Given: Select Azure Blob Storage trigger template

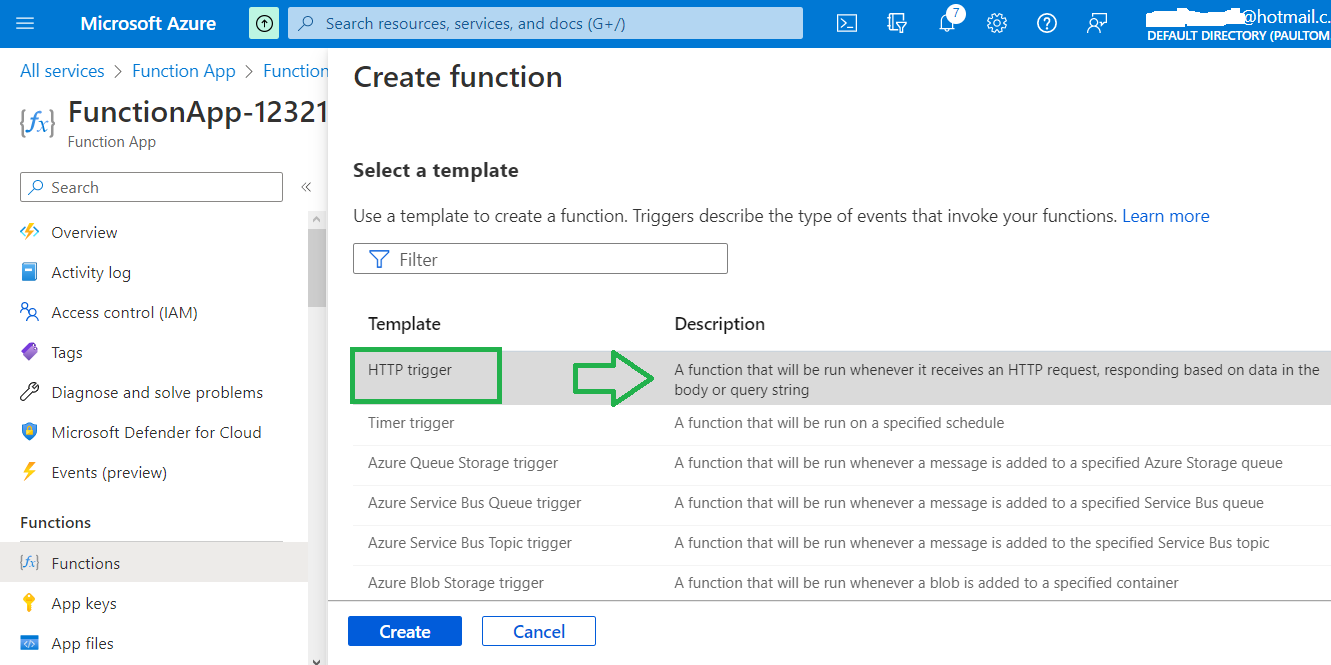Looking at the screenshot, I should pyautogui.click(x=456, y=583).
